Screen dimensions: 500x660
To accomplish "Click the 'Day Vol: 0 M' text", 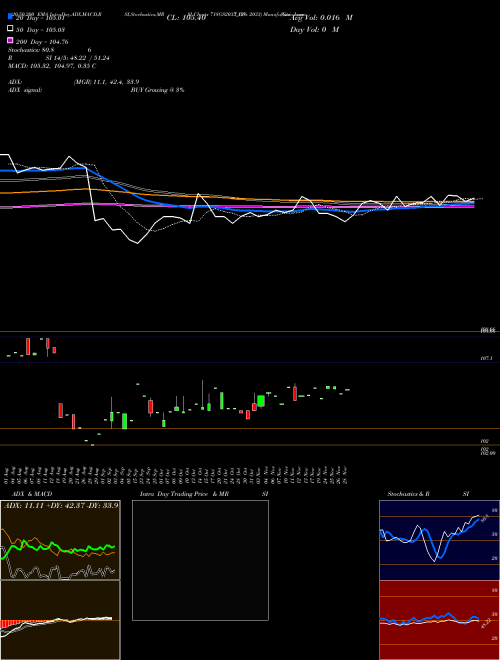I will coord(314,29).
